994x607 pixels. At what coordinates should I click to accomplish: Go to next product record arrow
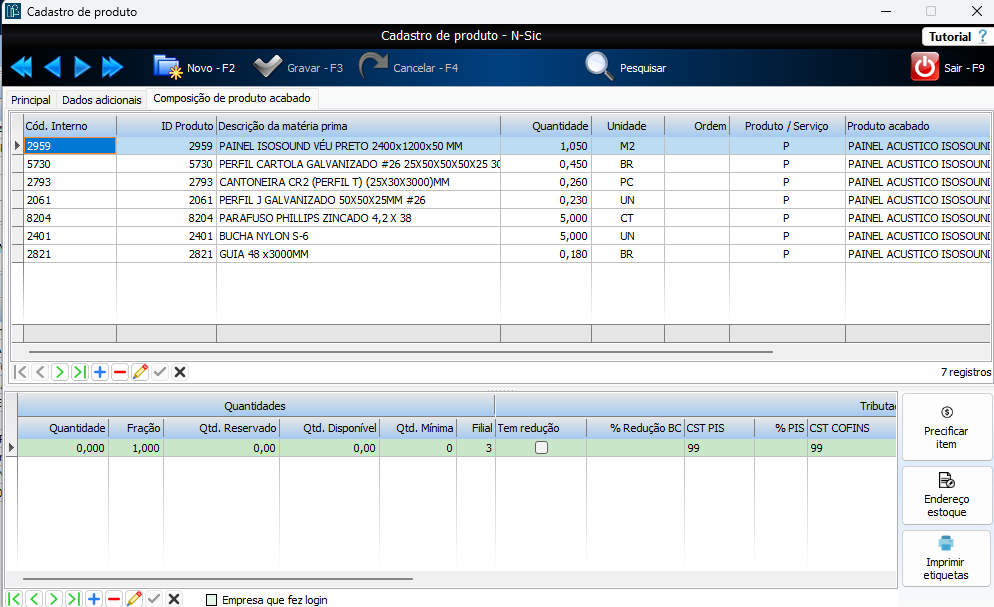click(82, 67)
